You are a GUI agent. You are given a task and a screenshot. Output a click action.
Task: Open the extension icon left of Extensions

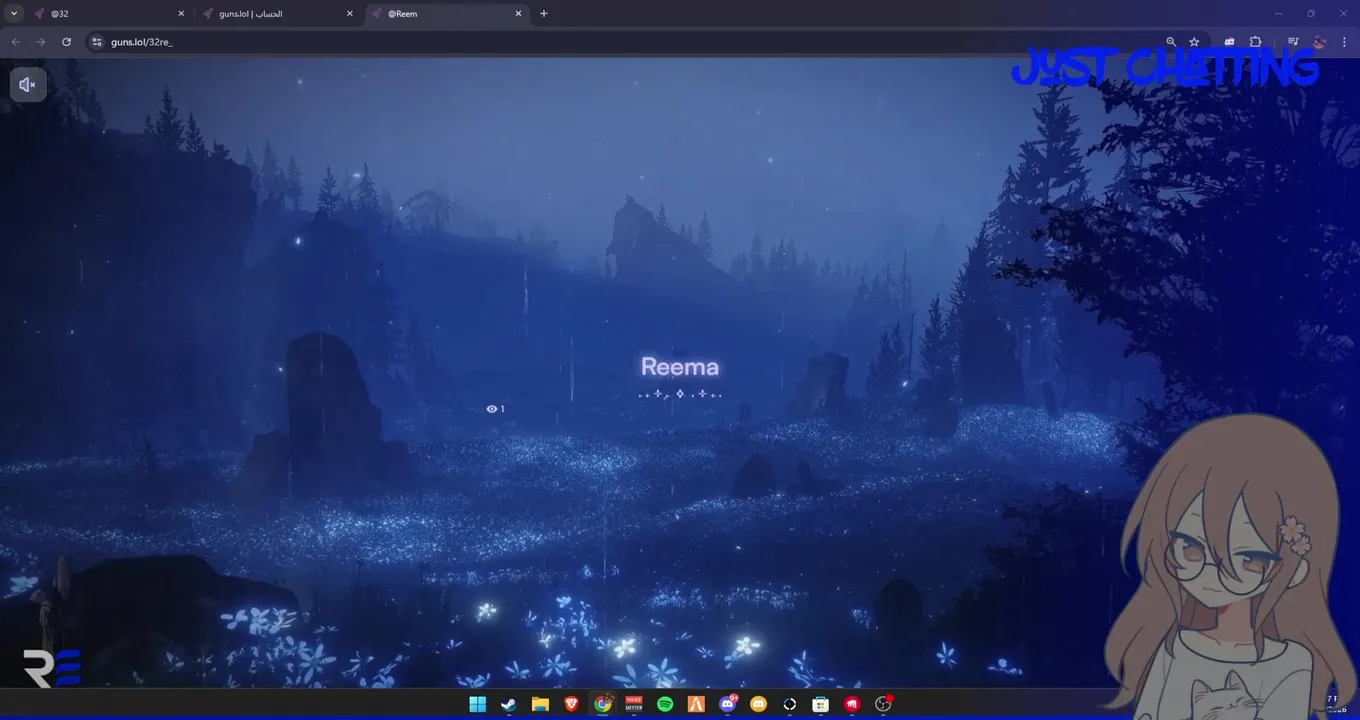click(x=1230, y=42)
